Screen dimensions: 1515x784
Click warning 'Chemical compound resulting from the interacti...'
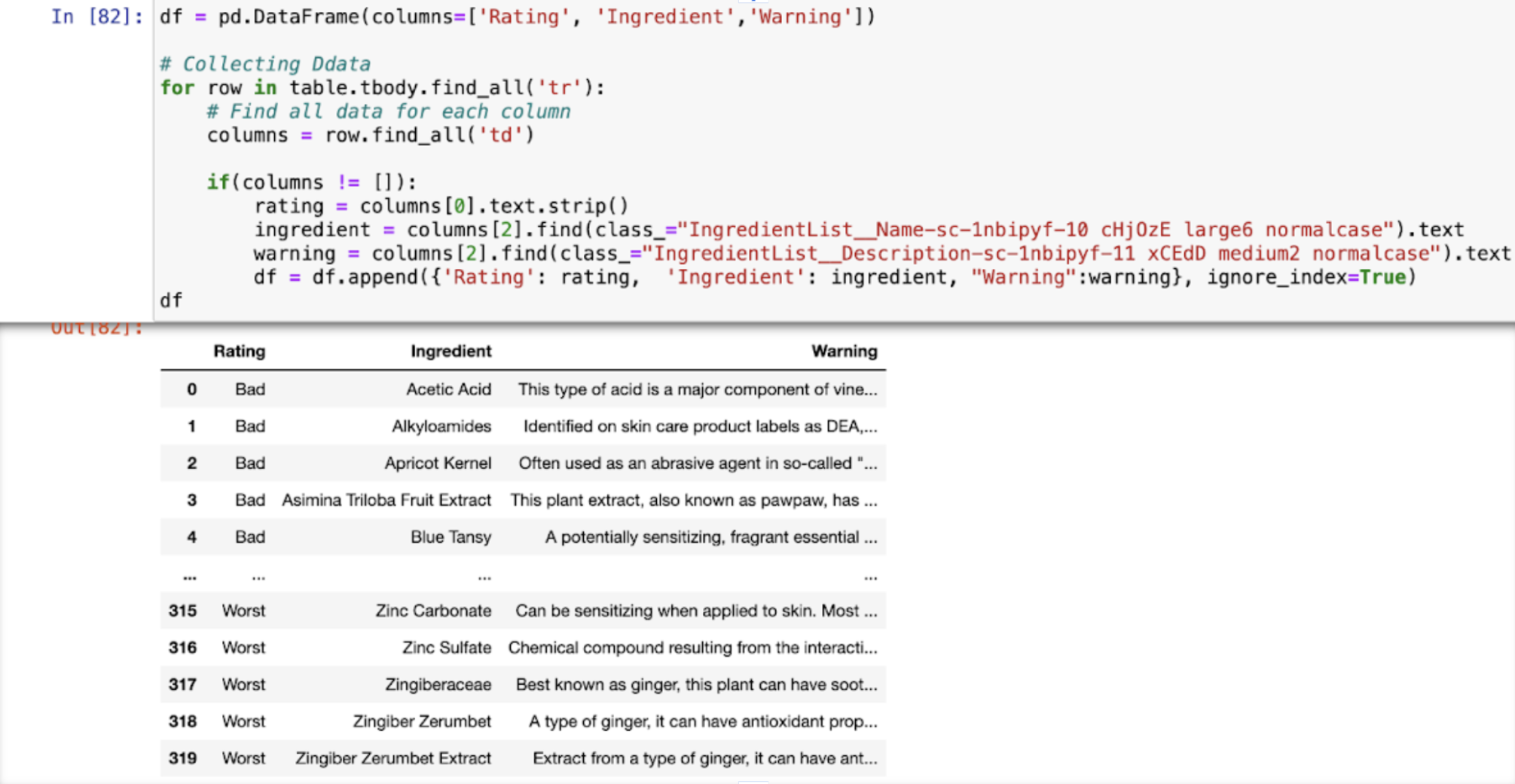click(693, 648)
